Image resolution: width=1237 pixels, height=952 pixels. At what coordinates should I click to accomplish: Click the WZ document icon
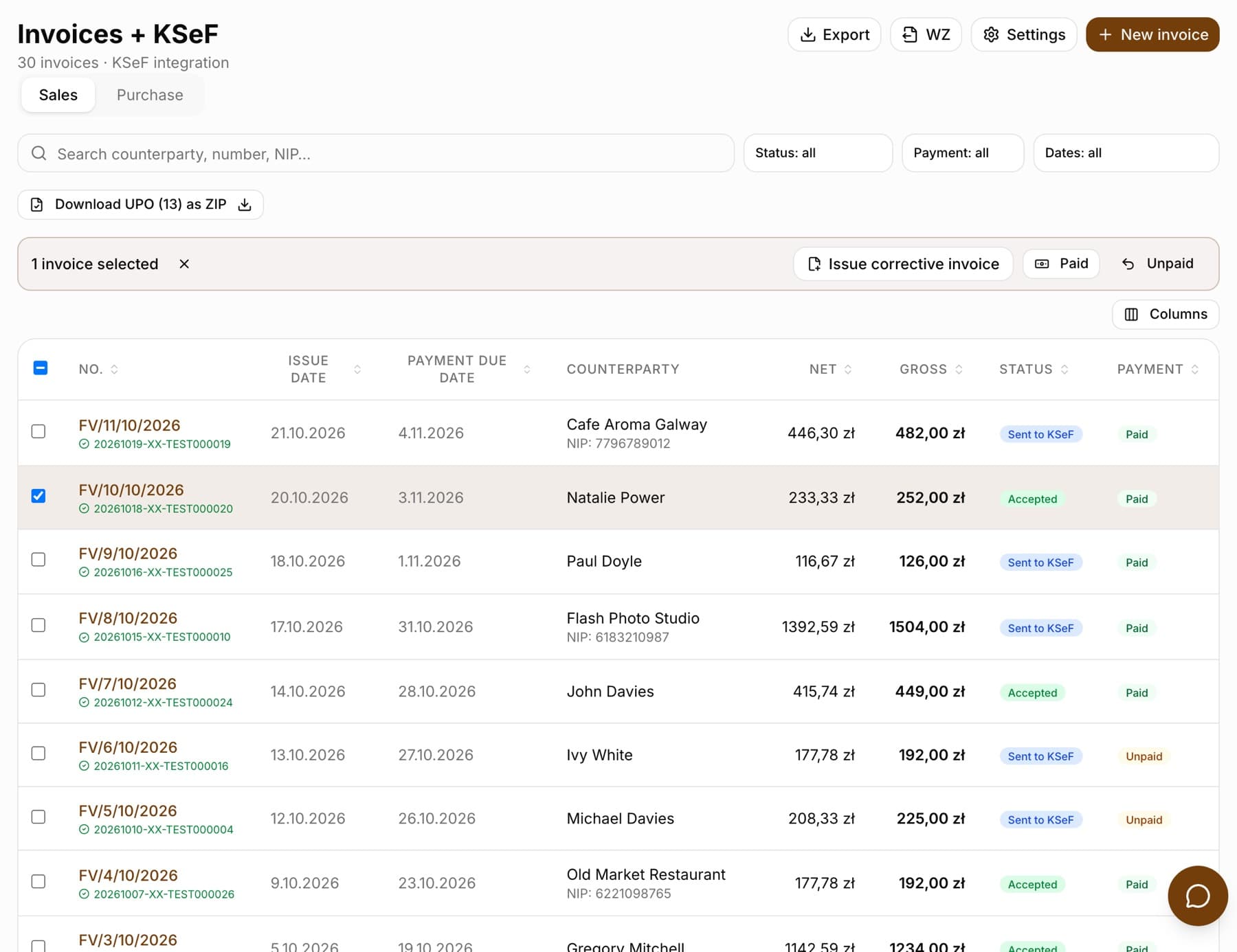910,34
